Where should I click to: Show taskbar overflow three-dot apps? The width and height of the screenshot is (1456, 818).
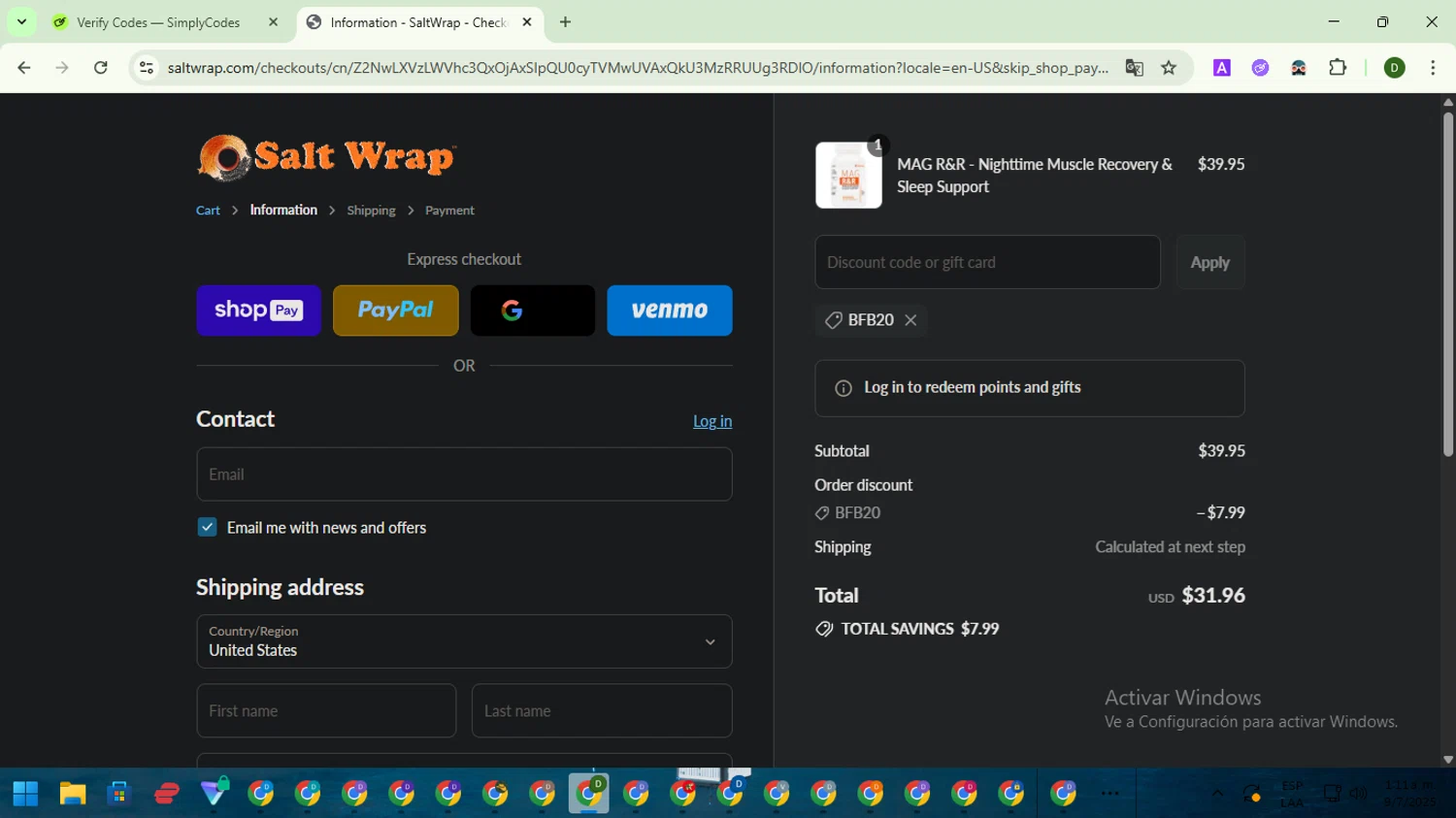pyautogui.click(x=1110, y=794)
